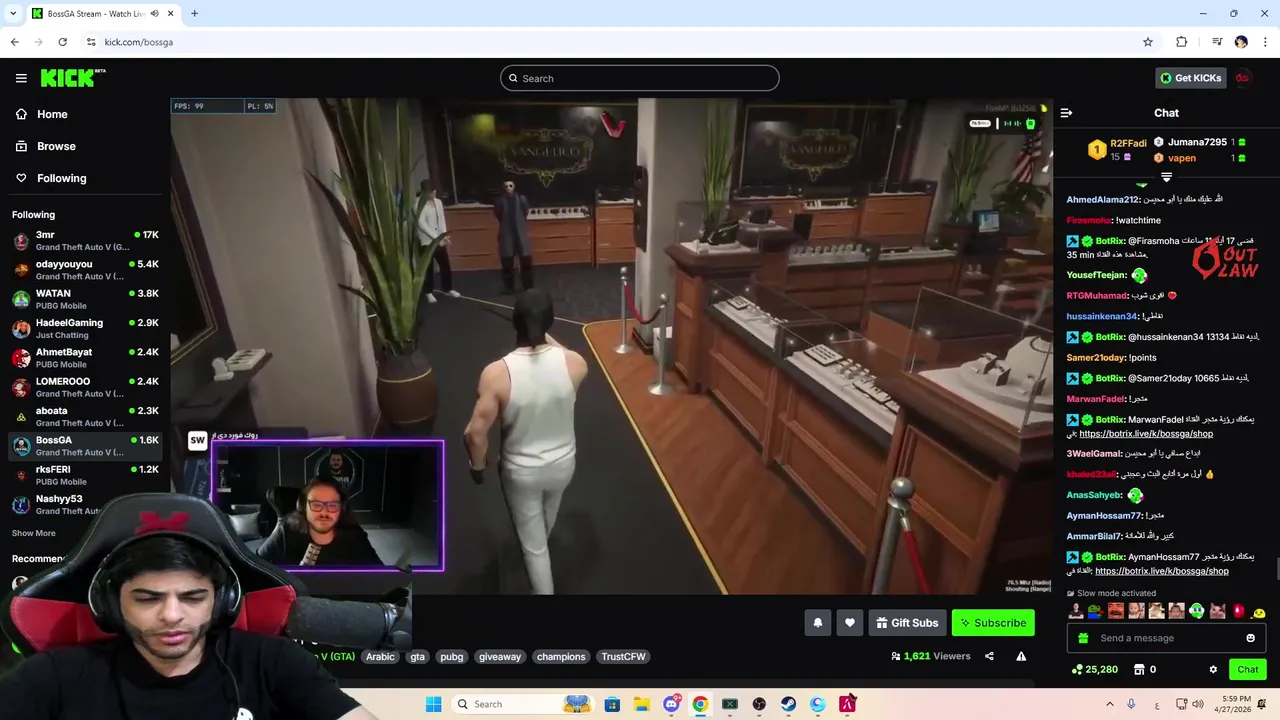Click the Get KICKs button
Image resolution: width=1280 pixels, height=720 pixels.
[1190, 78]
